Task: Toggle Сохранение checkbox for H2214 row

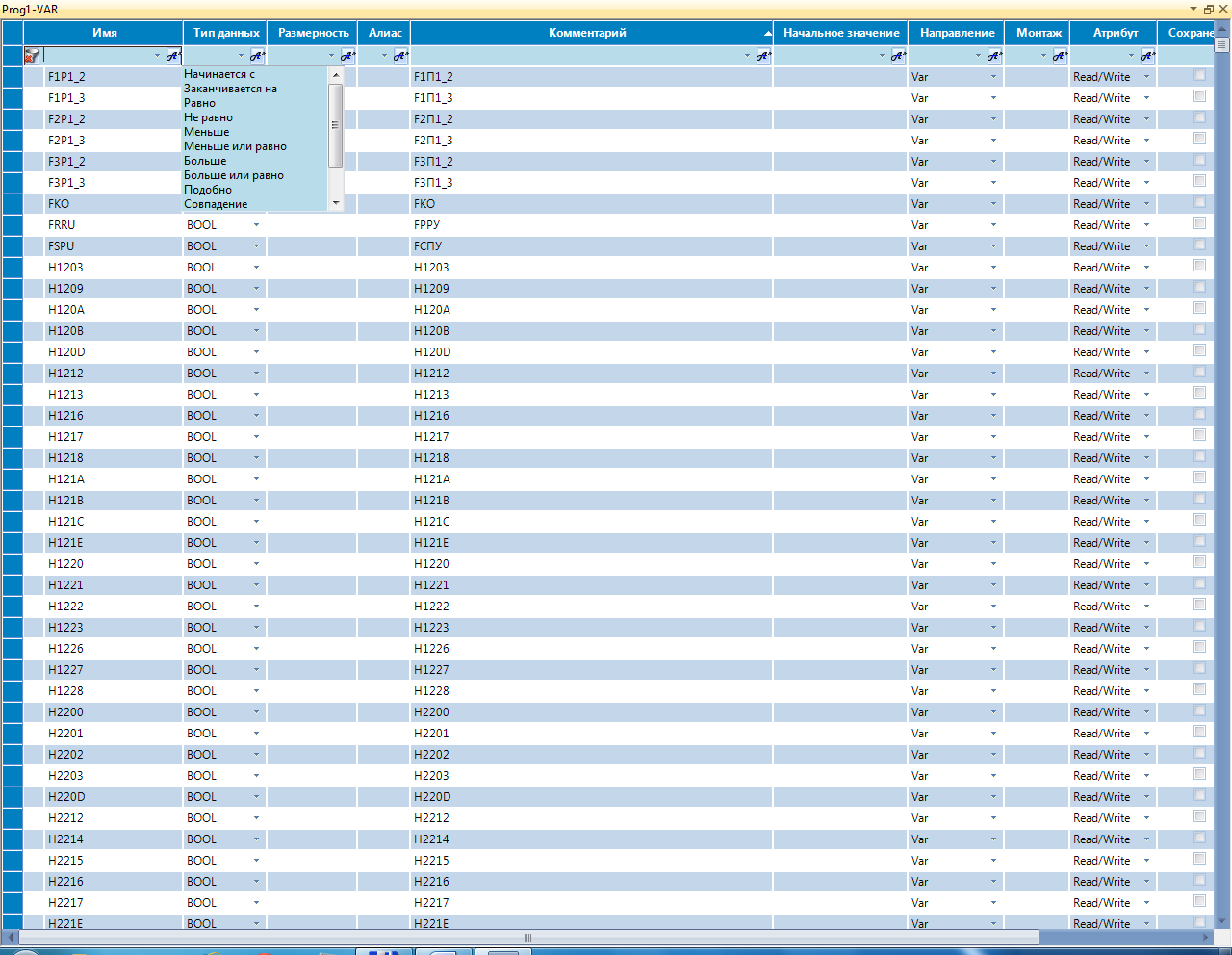Action: tap(1199, 838)
